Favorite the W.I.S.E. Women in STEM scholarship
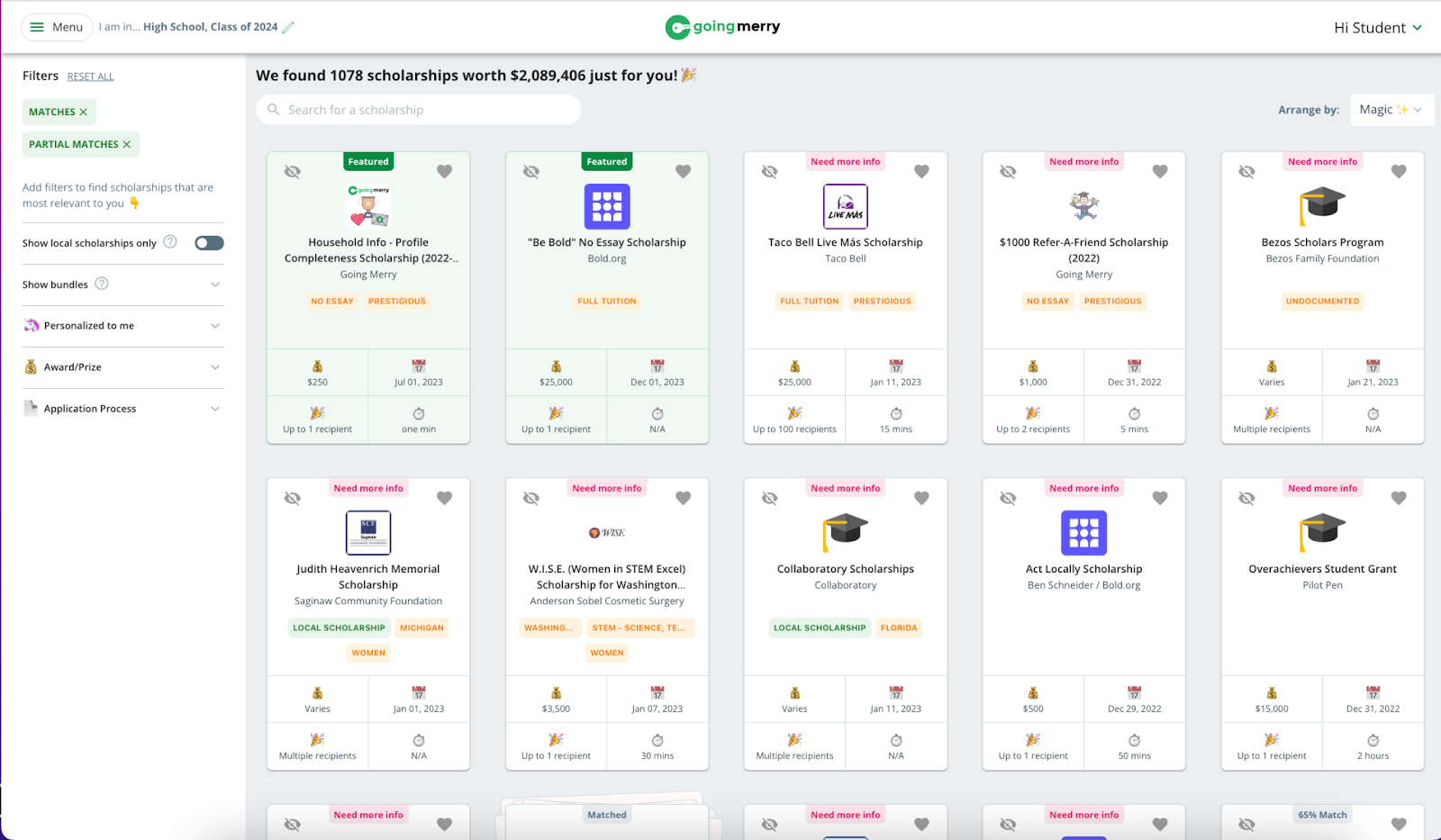The image size is (1441, 840). point(683,498)
